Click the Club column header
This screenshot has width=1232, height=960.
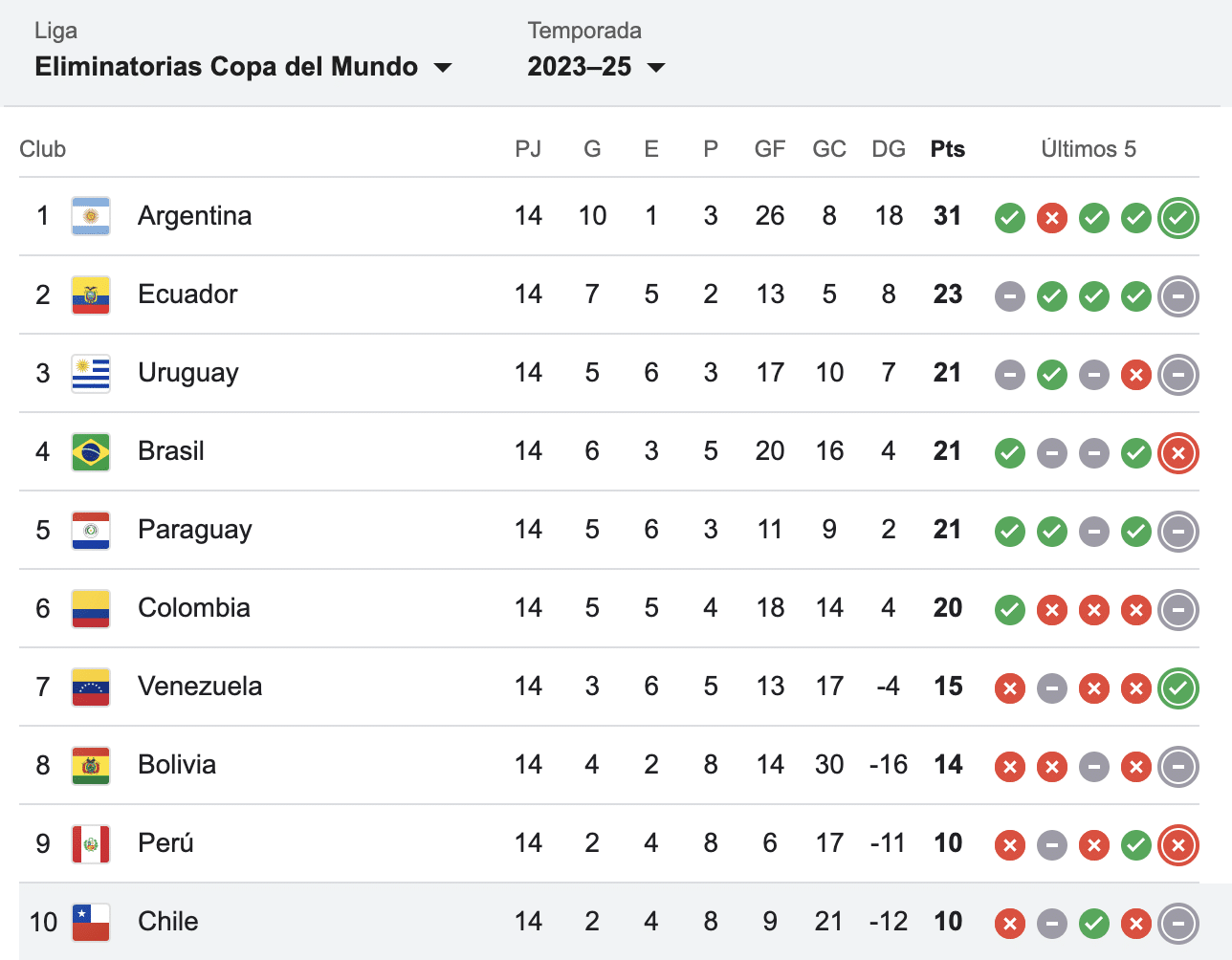pyautogui.click(x=42, y=148)
